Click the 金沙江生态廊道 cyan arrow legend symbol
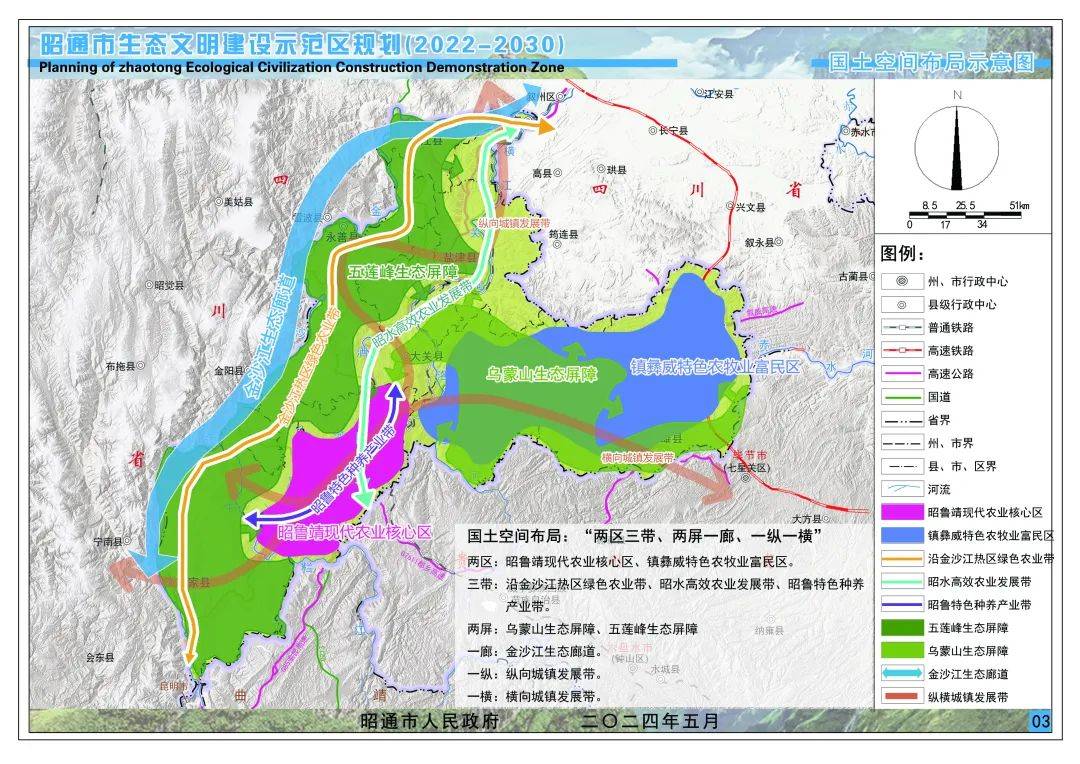 [902, 674]
